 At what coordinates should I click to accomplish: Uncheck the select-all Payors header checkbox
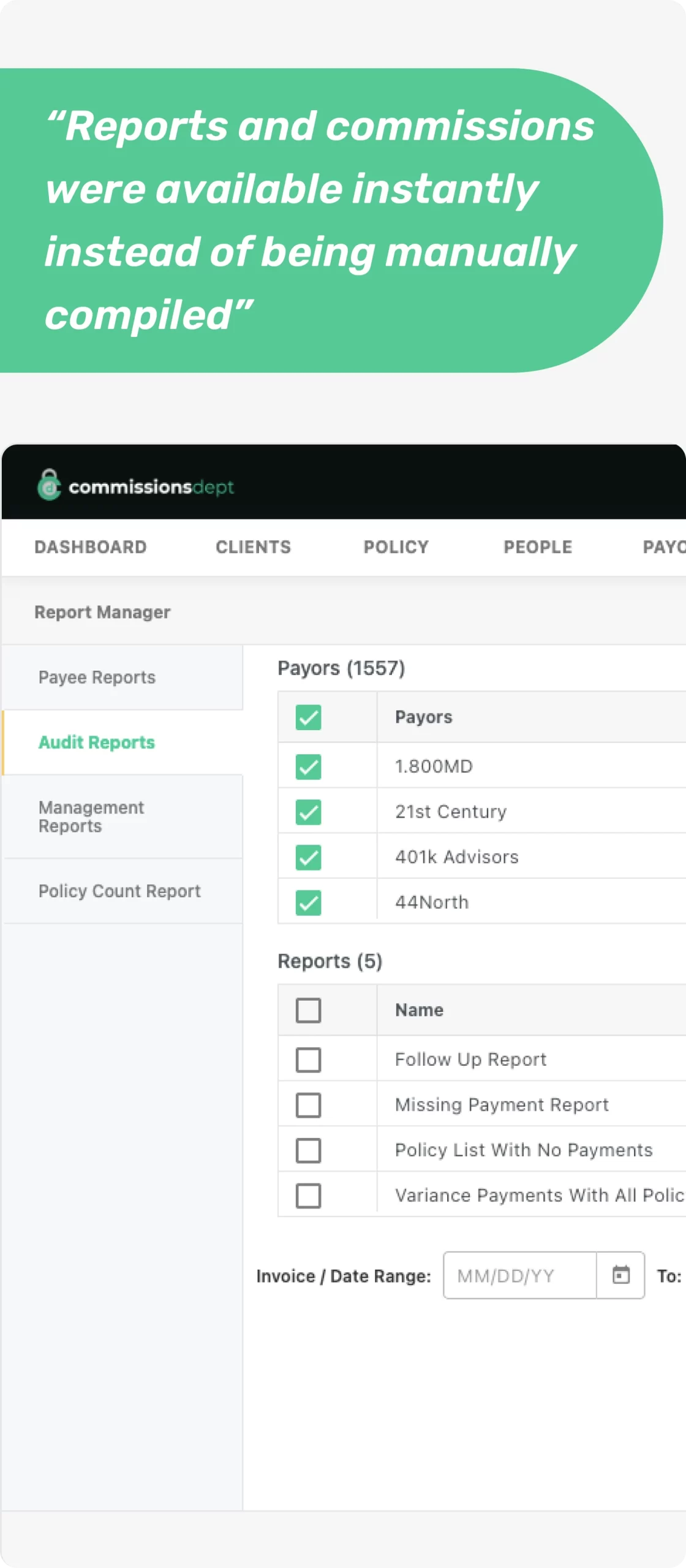pos(308,717)
